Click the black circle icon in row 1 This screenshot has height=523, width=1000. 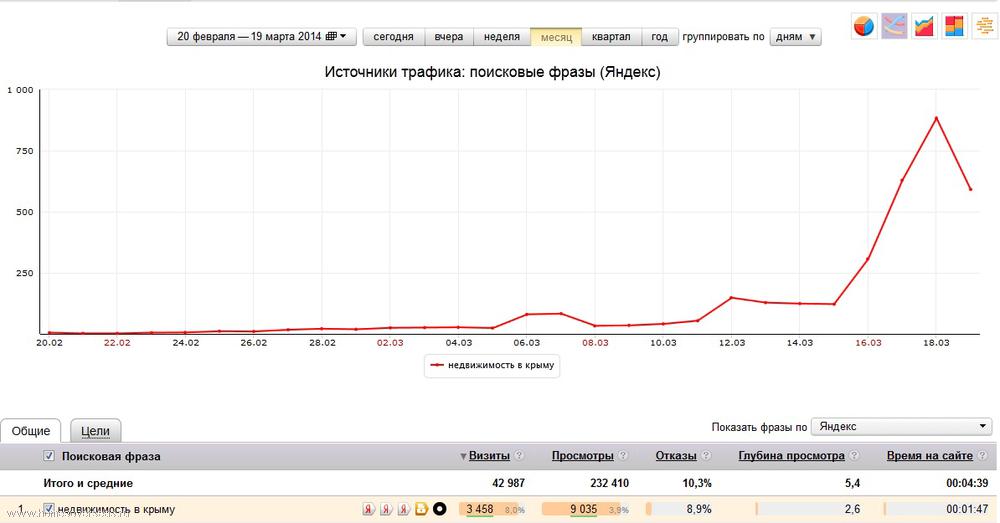pos(439,509)
